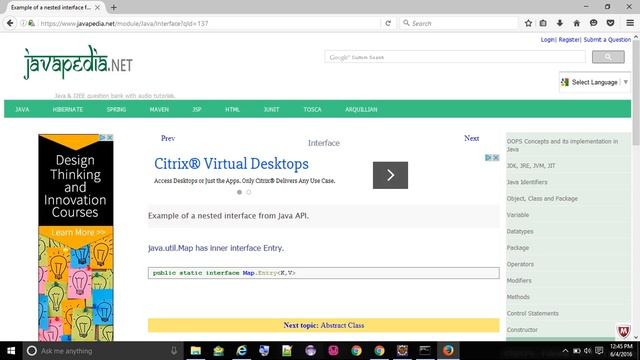
Task: Open Datatypes sidebar topic
Action: click(x=520, y=231)
